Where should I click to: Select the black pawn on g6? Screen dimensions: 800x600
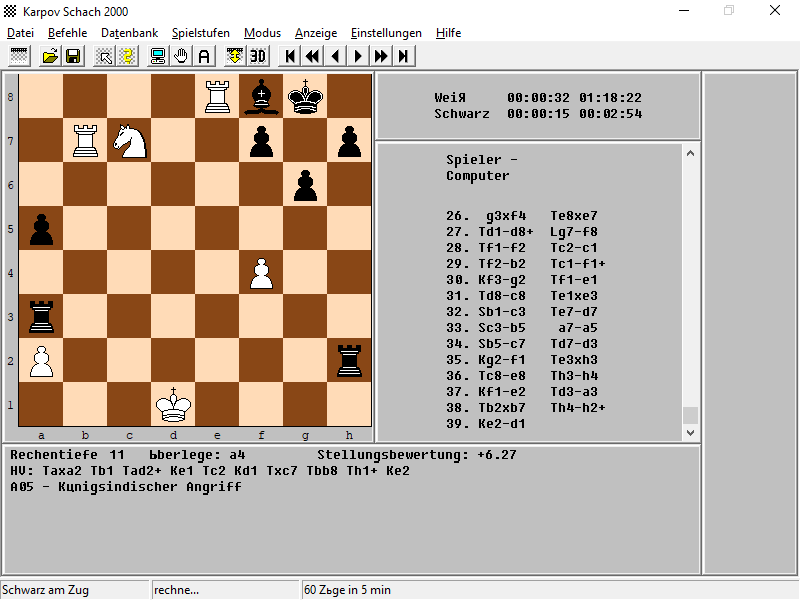pos(306,185)
